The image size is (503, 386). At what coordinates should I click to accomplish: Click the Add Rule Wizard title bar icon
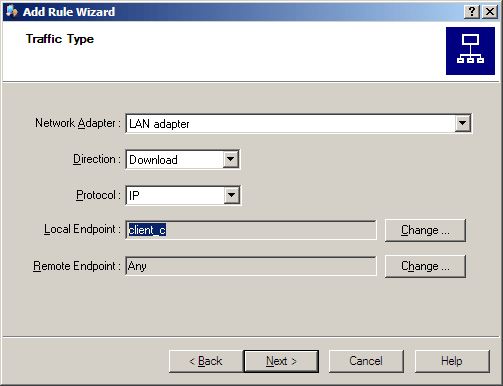12,12
